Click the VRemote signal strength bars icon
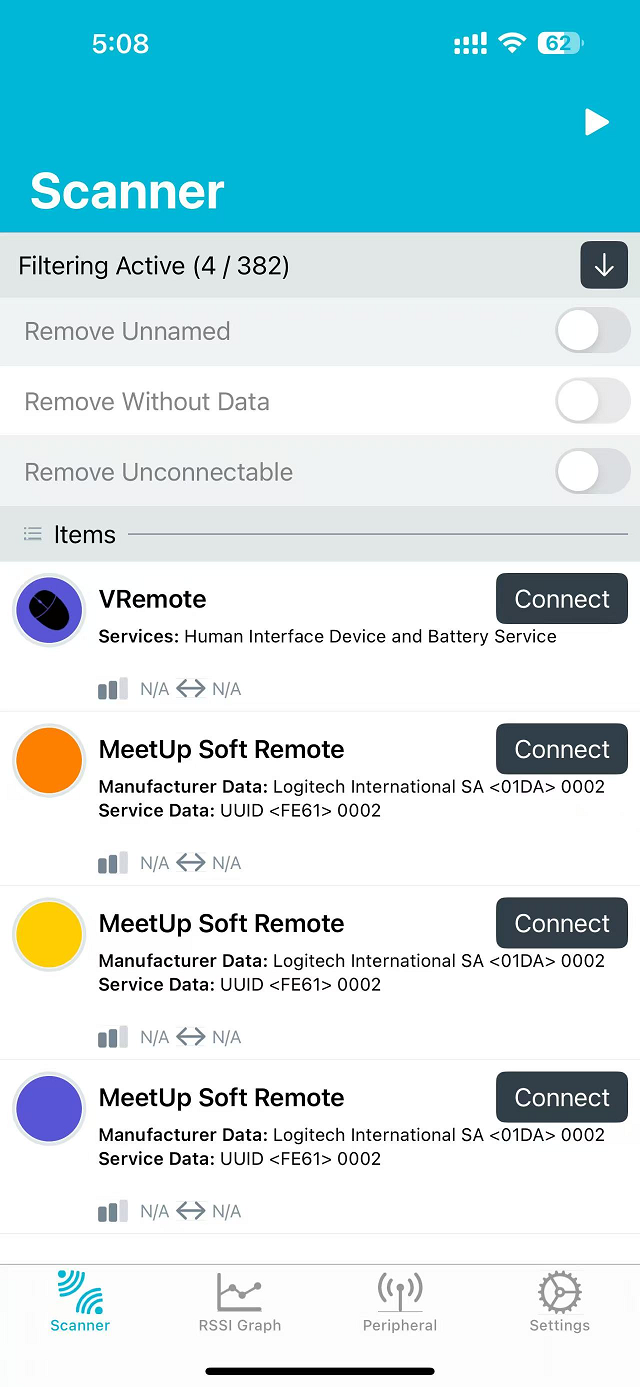The image size is (640, 1387). point(113,689)
